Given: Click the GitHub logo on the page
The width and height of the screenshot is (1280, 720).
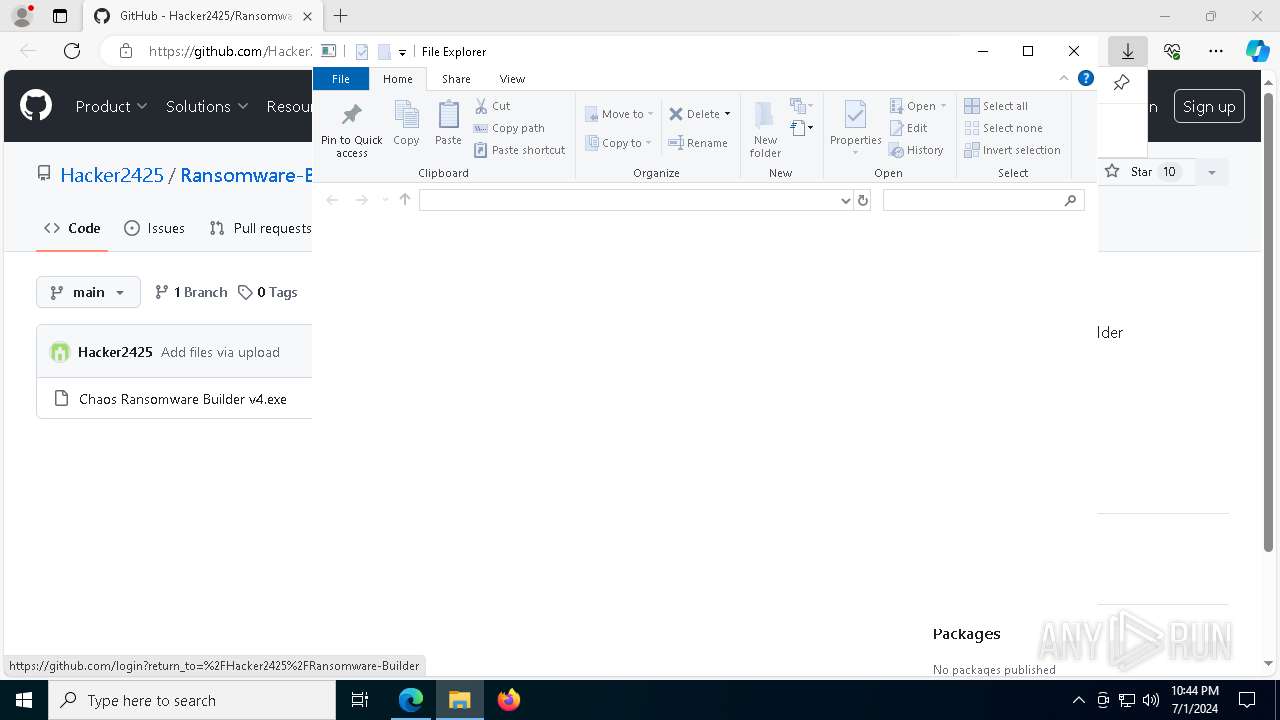Looking at the screenshot, I should [36, 106].
